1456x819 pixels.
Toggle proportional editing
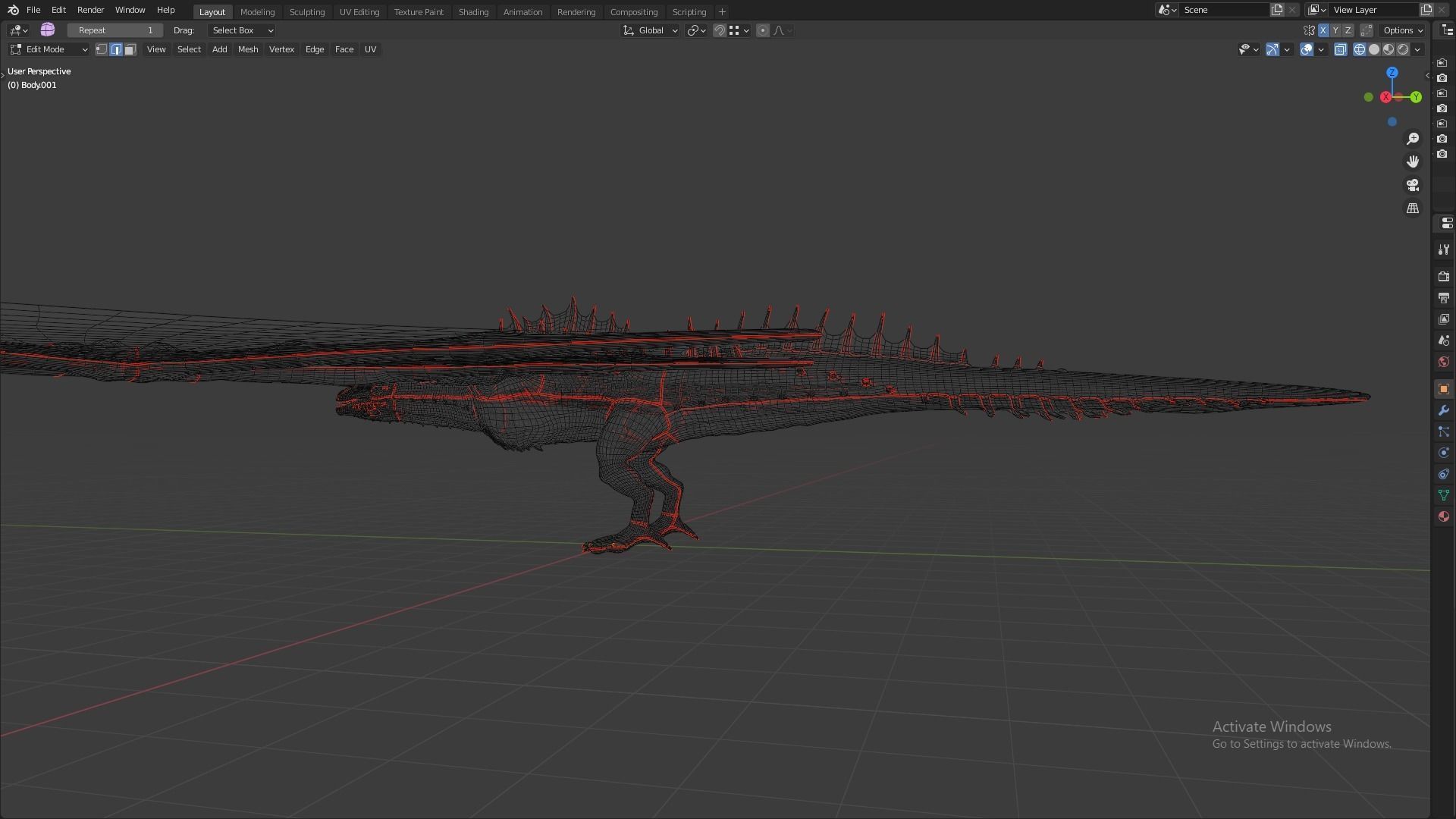(x=763, y=30)
